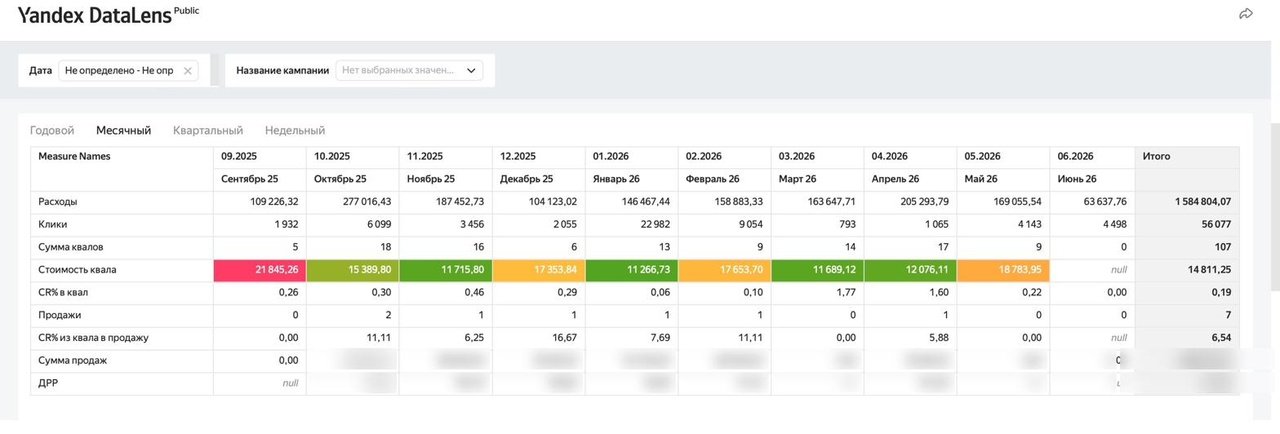Switch to the Годовой tab
The width and height of the screenshot is (1280, 434).
(52, 130)
